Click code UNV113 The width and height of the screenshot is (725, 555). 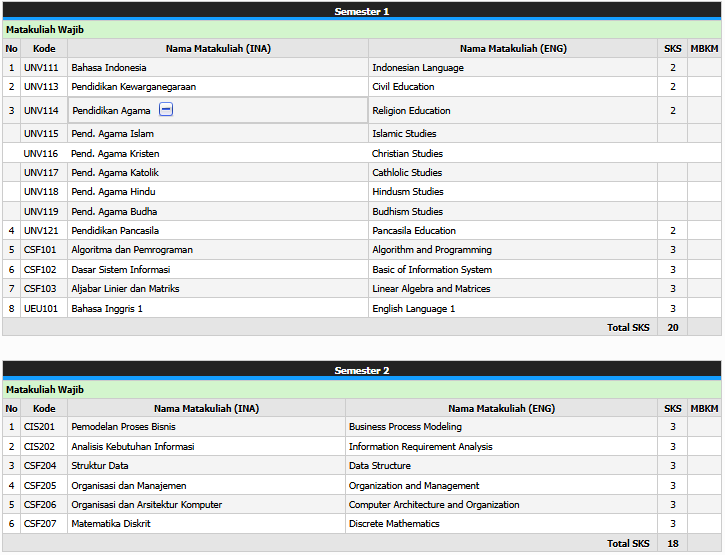click(41, 86)
